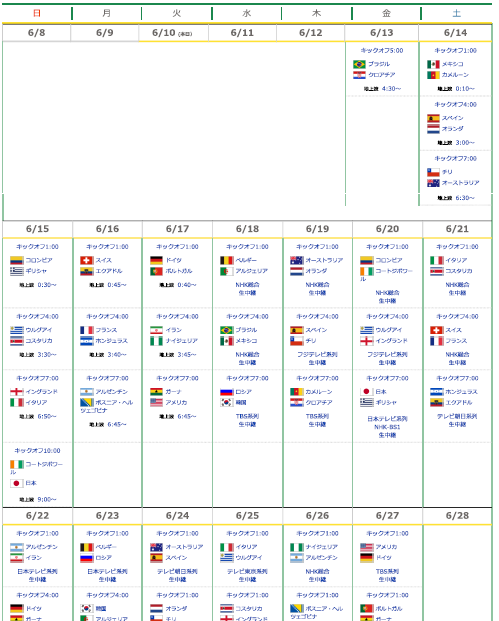The image size is (499, 621).
Task: Click Belgium flag in 6/18 column
Action: tap(227, 260)
